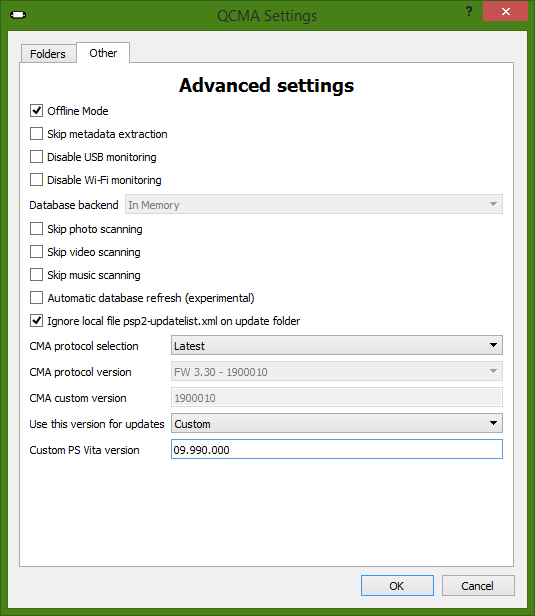Close the QCMA Settings dialog
Viewport: 535px width, 616px height.
506,11
